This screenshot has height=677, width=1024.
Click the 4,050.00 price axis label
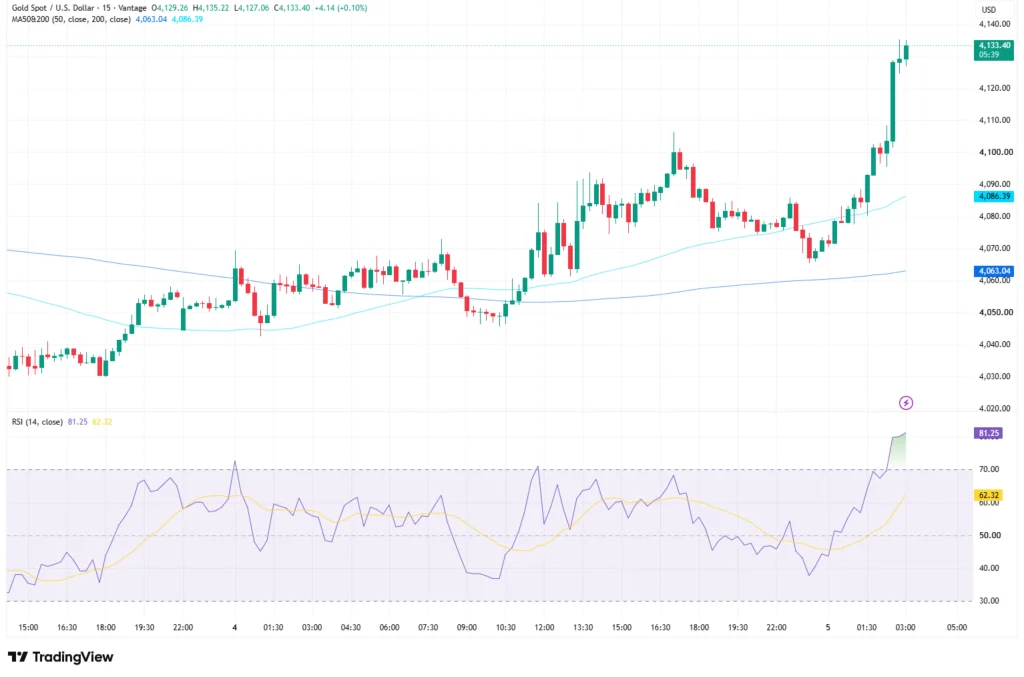click(x=995, y=312)
